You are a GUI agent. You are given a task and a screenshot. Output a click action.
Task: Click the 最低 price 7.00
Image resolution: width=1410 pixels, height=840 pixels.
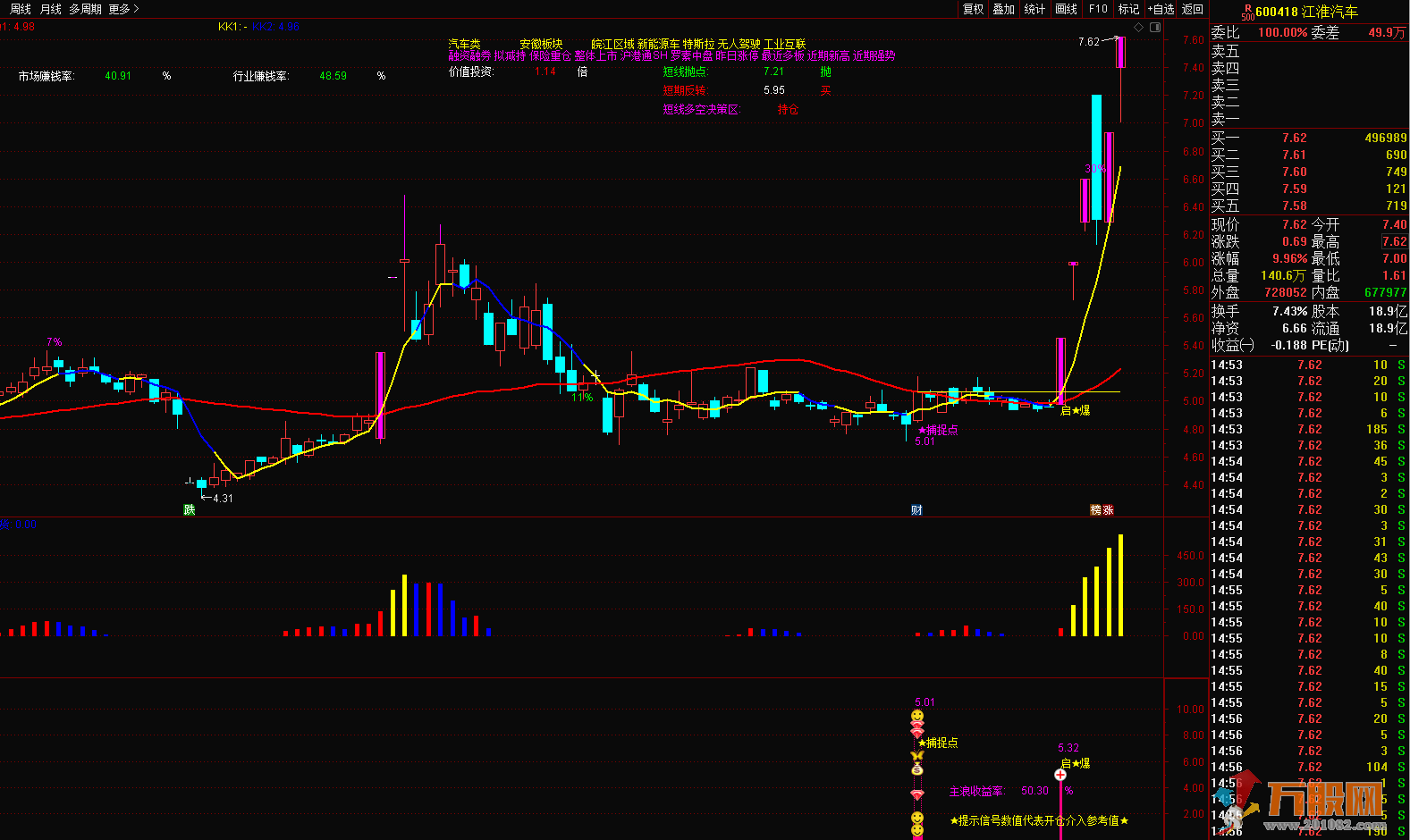pos(1394,259)
